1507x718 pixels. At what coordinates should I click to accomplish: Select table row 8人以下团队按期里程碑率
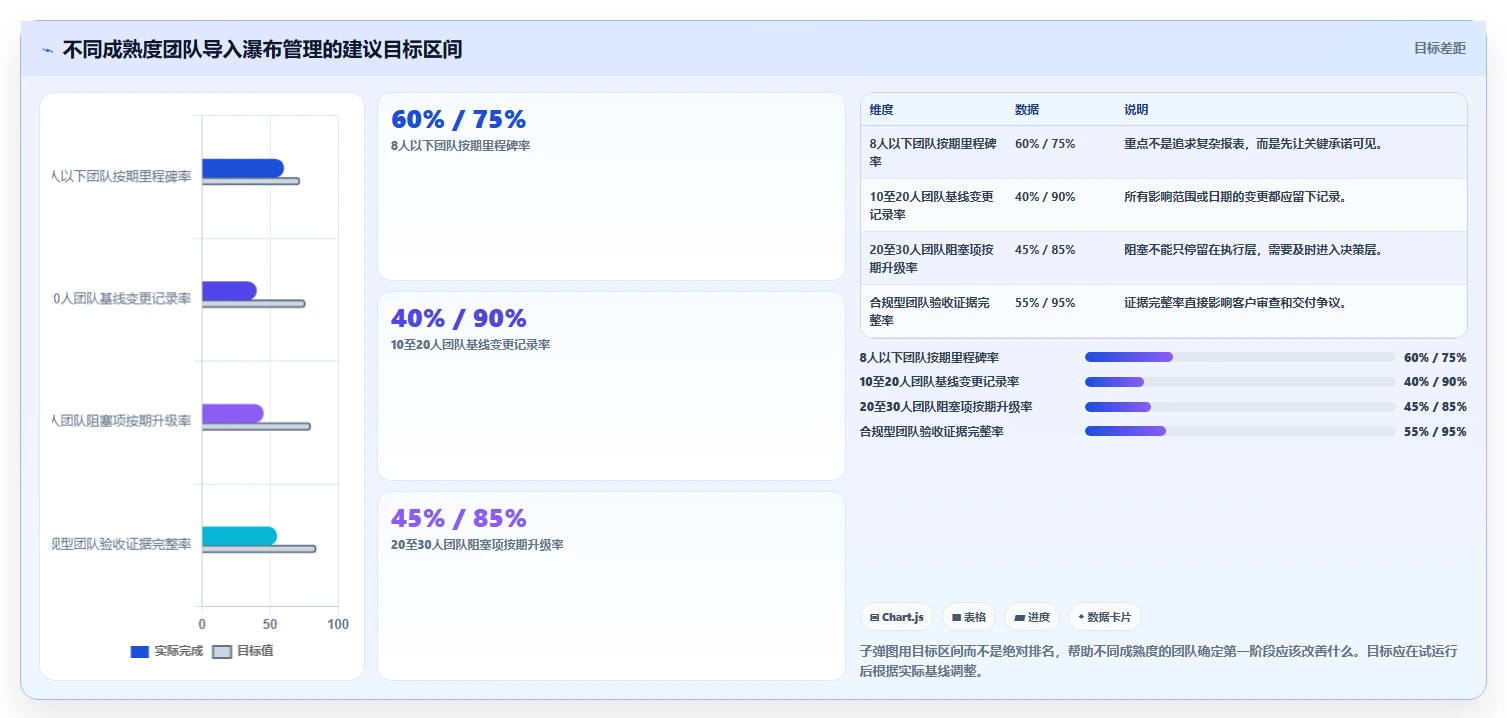(x=1164, y=152)
